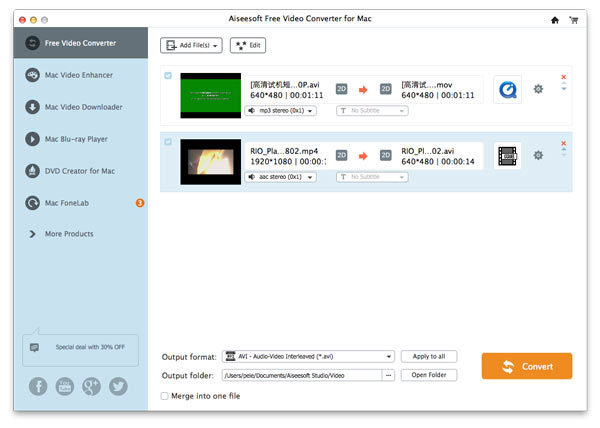The image size is (600, 428).
Task: Click the green thumbnail of the avi video
Action: pyautogui.click(x=211, y=96)
